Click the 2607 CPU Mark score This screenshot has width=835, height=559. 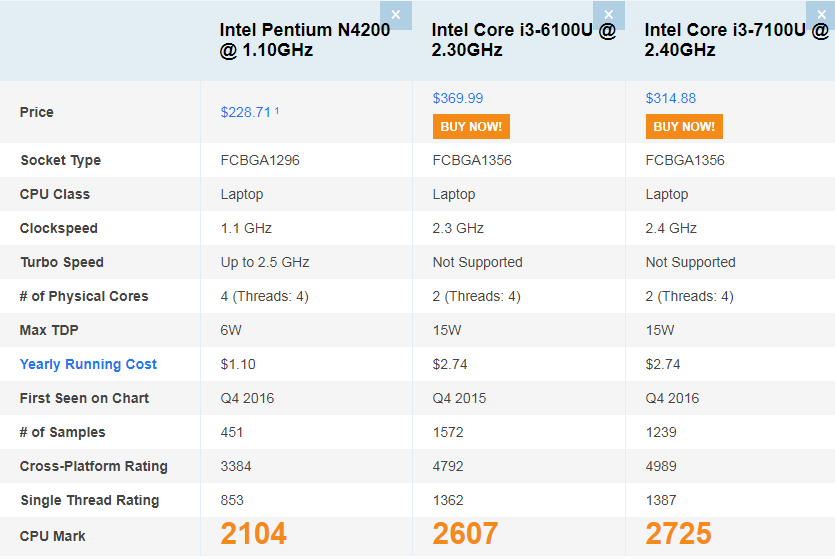click(466, 534)
